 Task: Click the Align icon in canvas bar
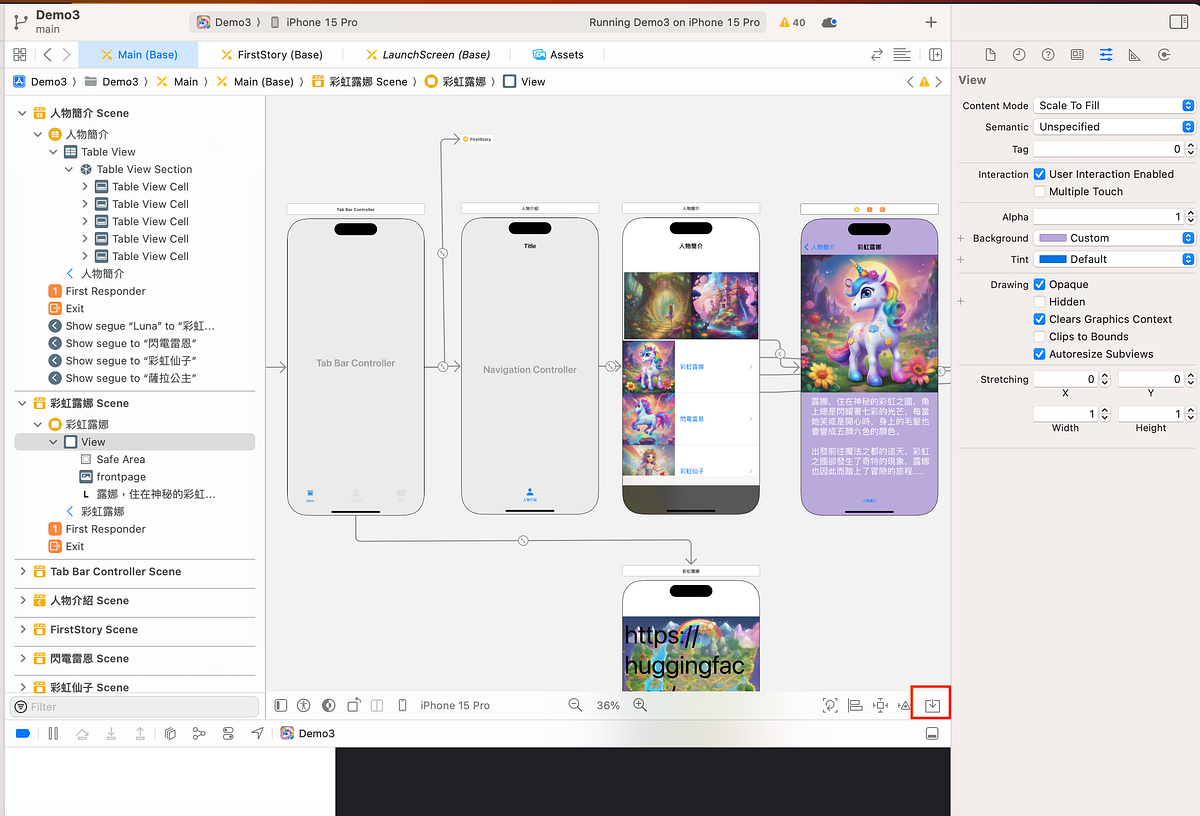click(x=855, y=705)
